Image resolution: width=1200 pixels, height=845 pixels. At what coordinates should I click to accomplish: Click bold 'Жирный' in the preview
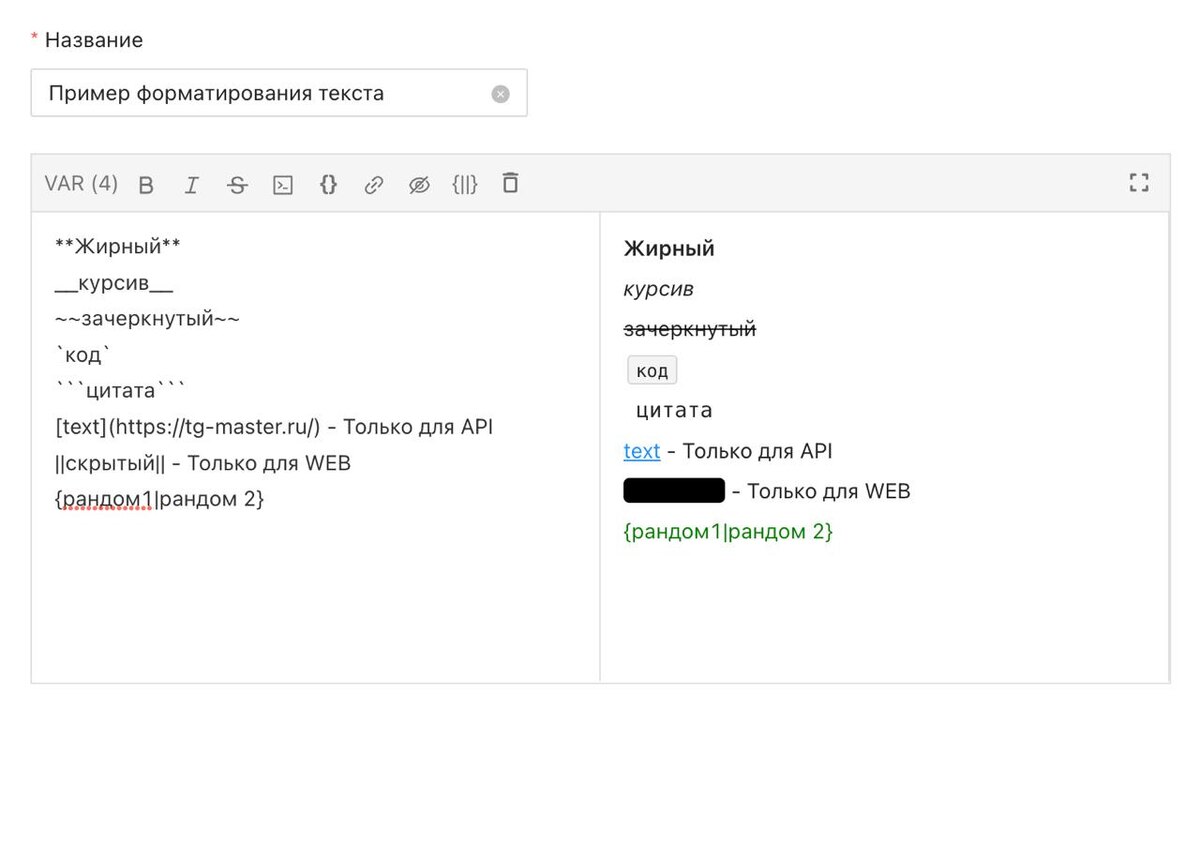point(669,249)
